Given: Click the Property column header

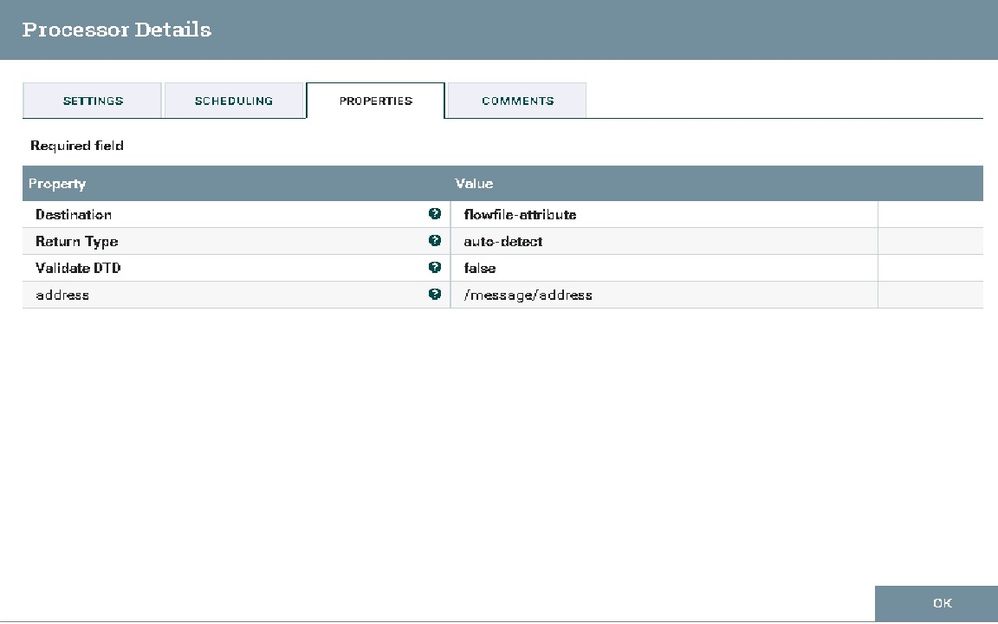Looking at the screenshot, I should (x=57, y=183).
